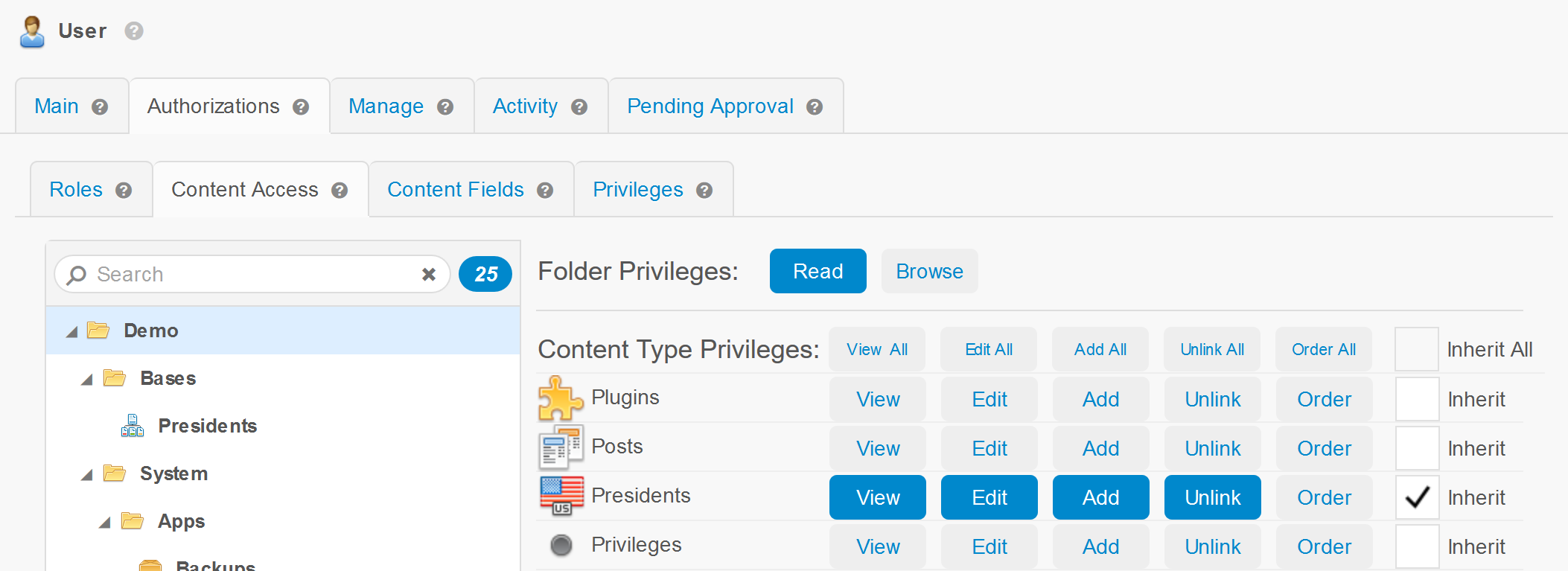
Task: Enable the Inherit All checkbox
Action: coord(1416,349)
